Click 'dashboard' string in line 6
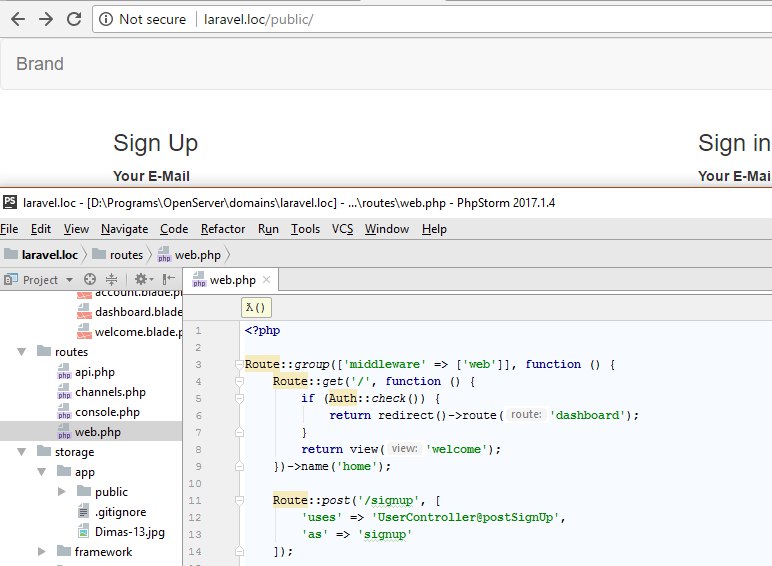The height and width of the screenshot is (566, 772). point(587,415)
